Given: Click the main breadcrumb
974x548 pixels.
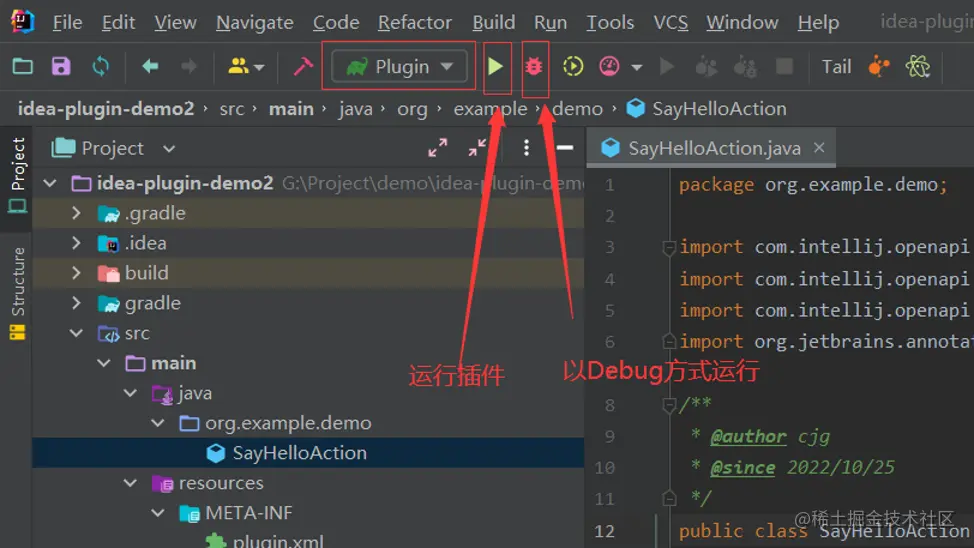Looking at the screenshot, I should (x=291, y=109).
